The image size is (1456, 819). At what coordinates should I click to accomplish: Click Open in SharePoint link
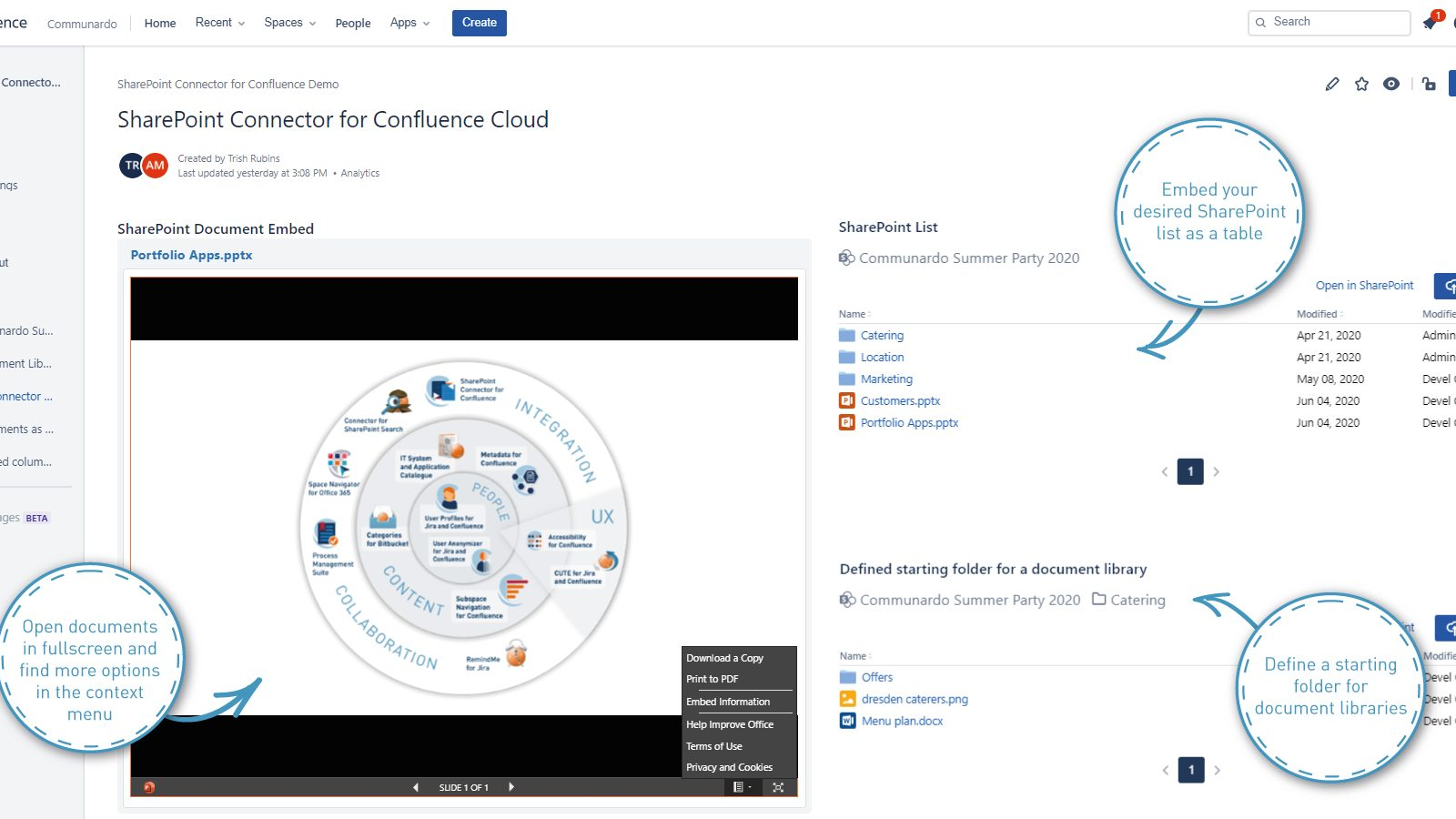1364,285
